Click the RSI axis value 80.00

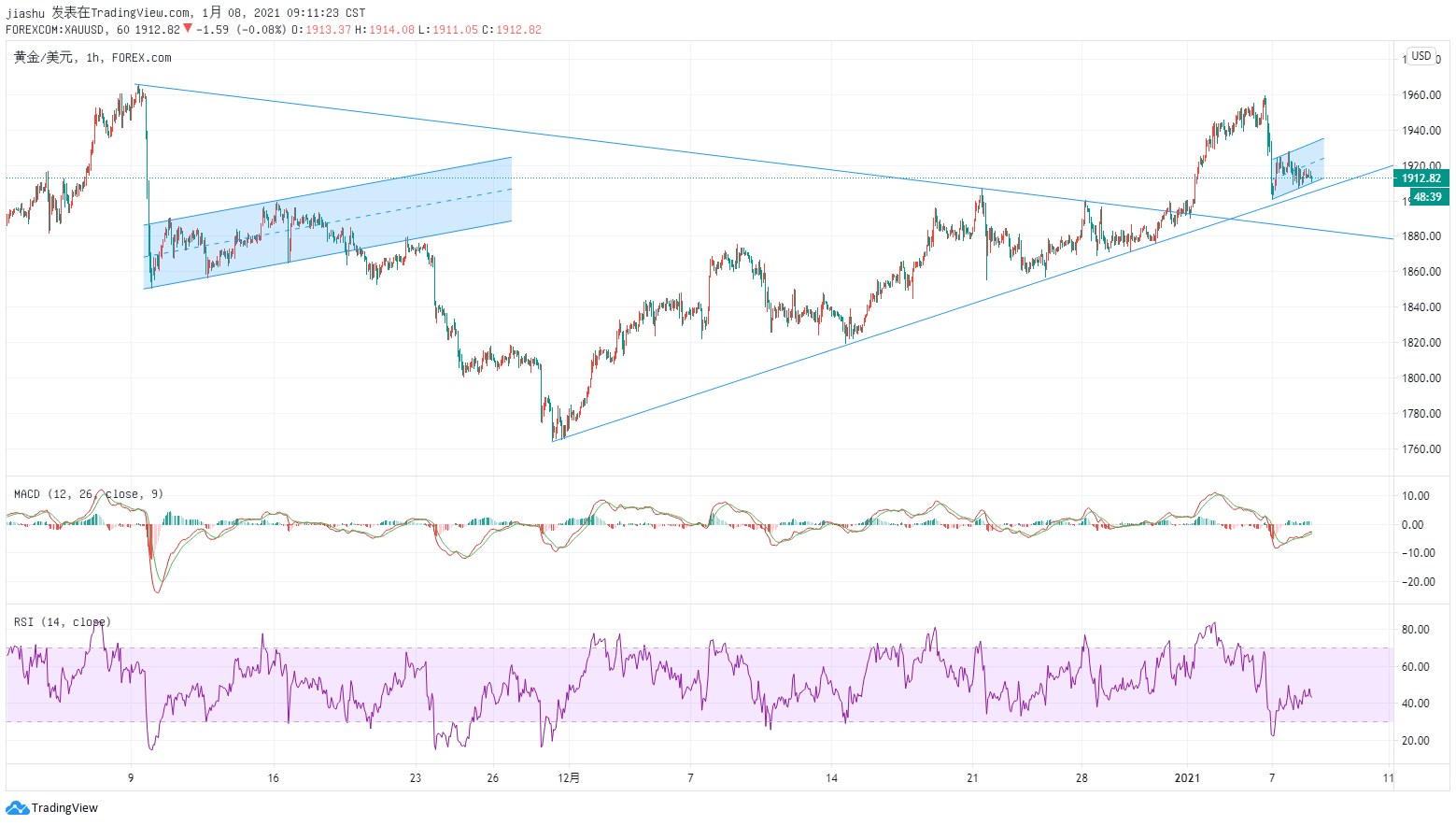(x=1416, y=630)
